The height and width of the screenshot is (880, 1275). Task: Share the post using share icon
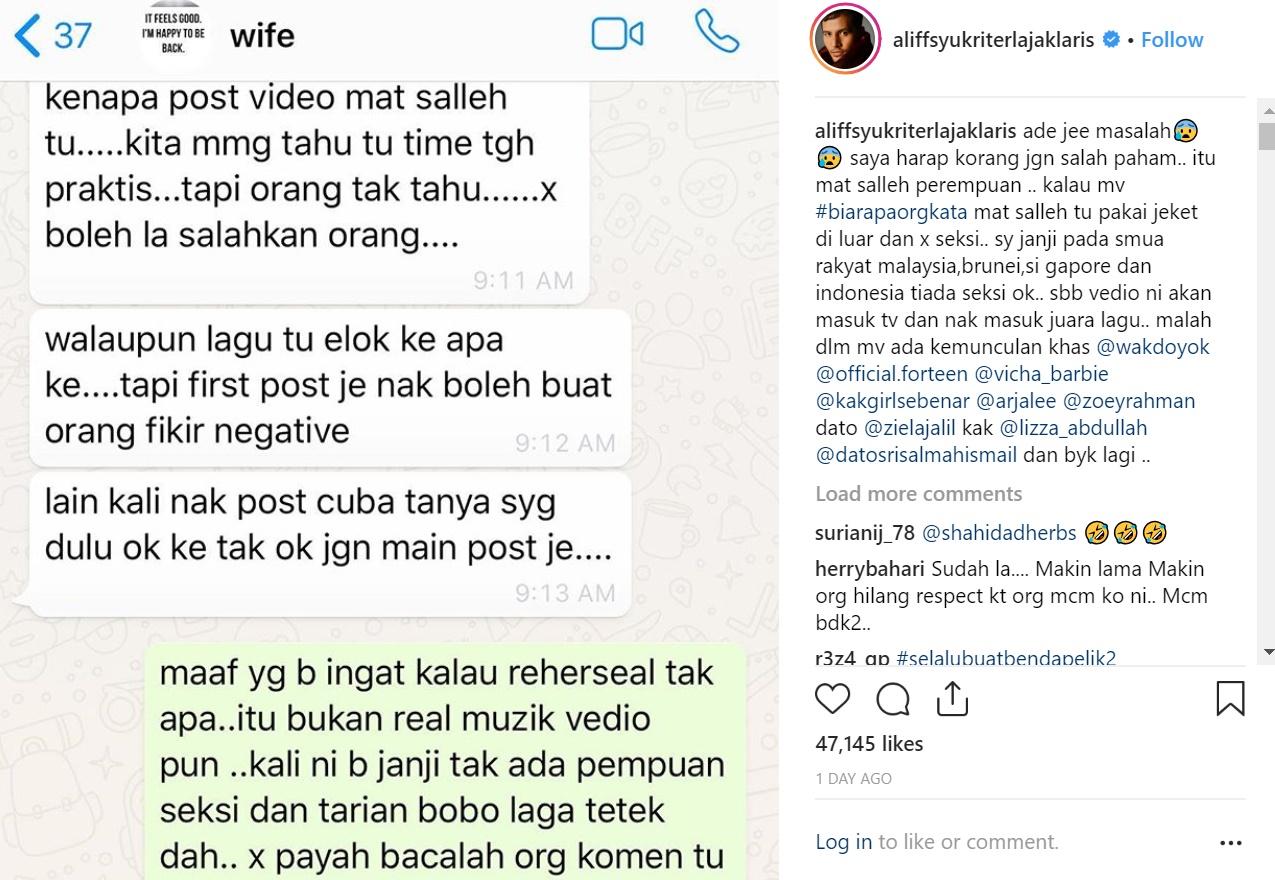[x=952, y=698]
